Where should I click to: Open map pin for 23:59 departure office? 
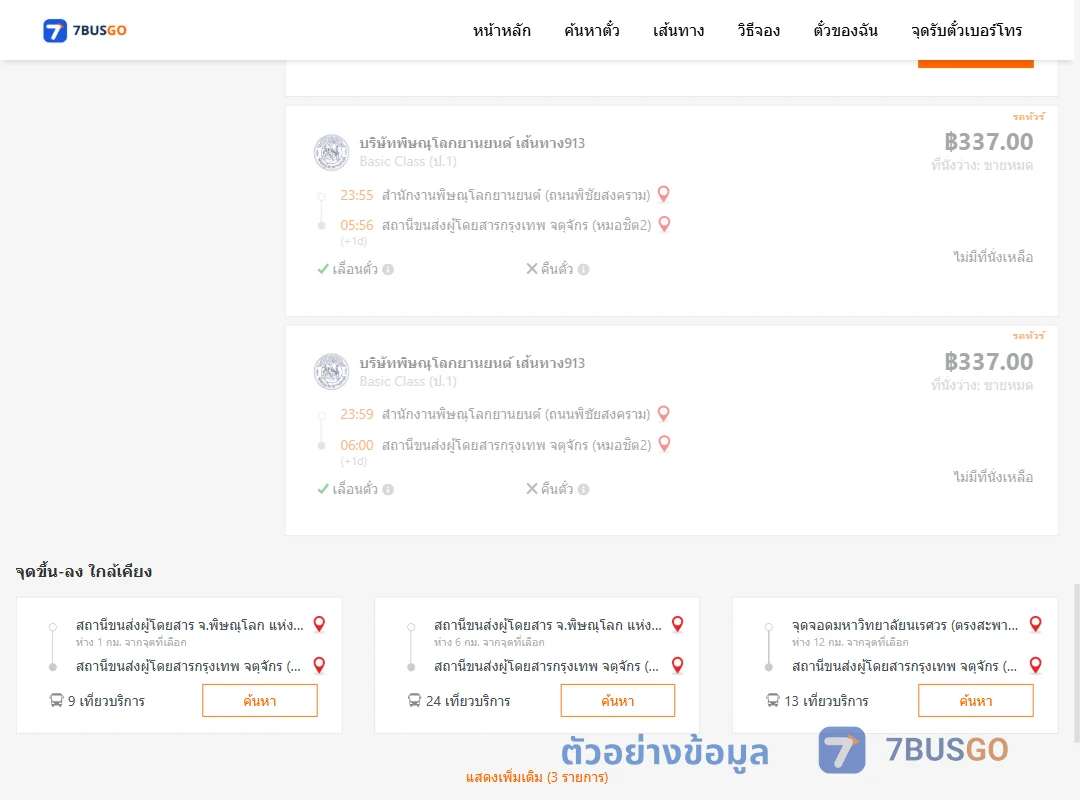pos(663,413)
